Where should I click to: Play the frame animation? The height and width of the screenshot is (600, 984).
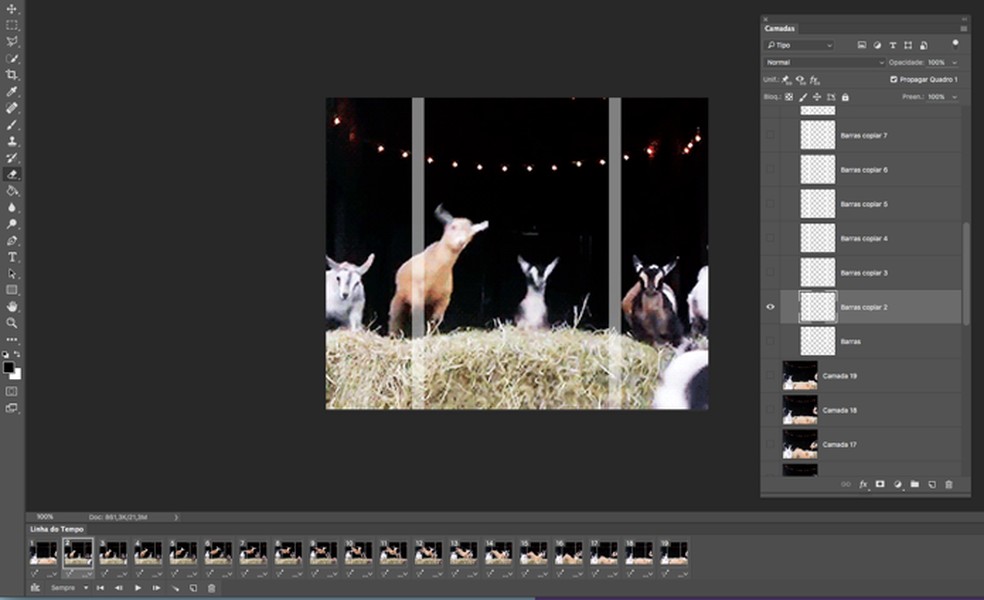138,588
